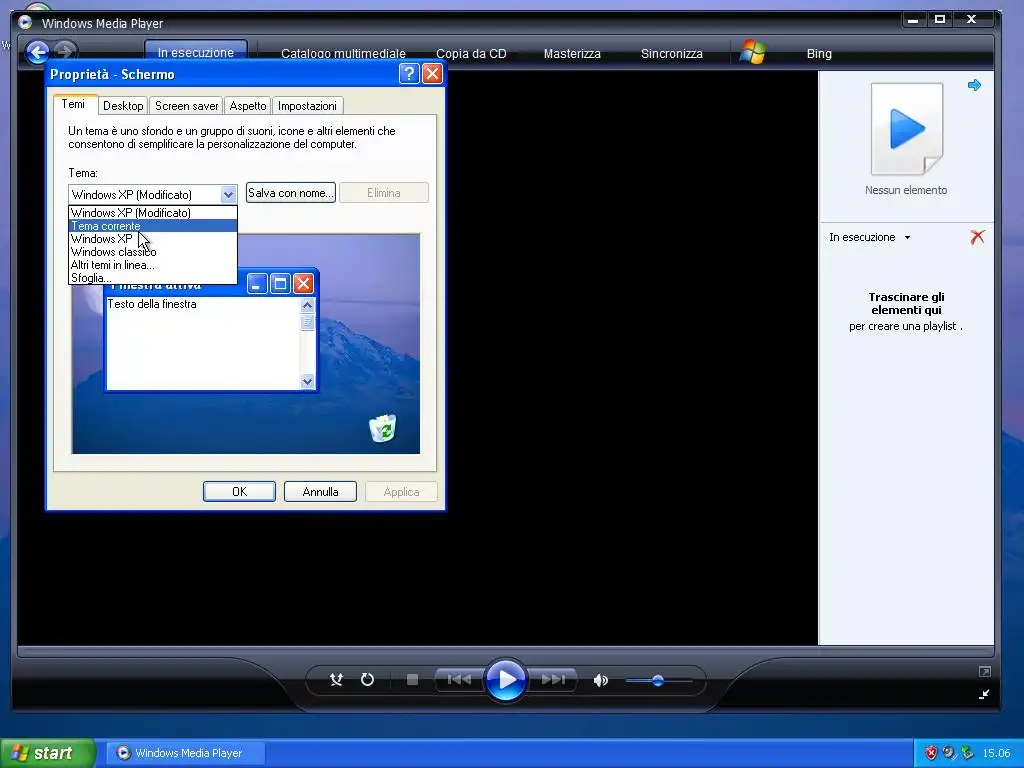
Task: Choose Windows XP (Modificato) from the list
Action: coord(153,213)
